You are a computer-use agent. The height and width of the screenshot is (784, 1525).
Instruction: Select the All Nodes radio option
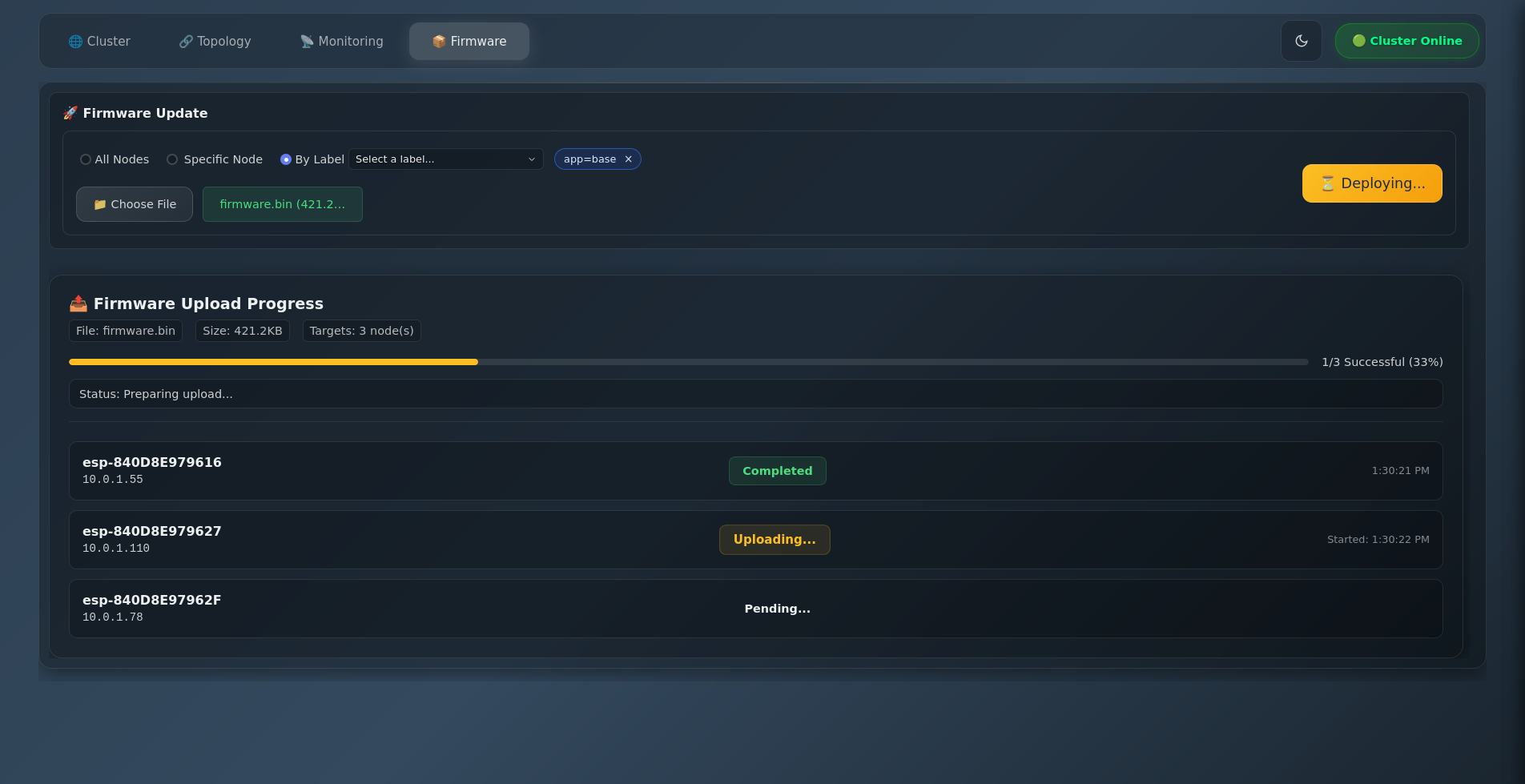click(x=86, y=159)
